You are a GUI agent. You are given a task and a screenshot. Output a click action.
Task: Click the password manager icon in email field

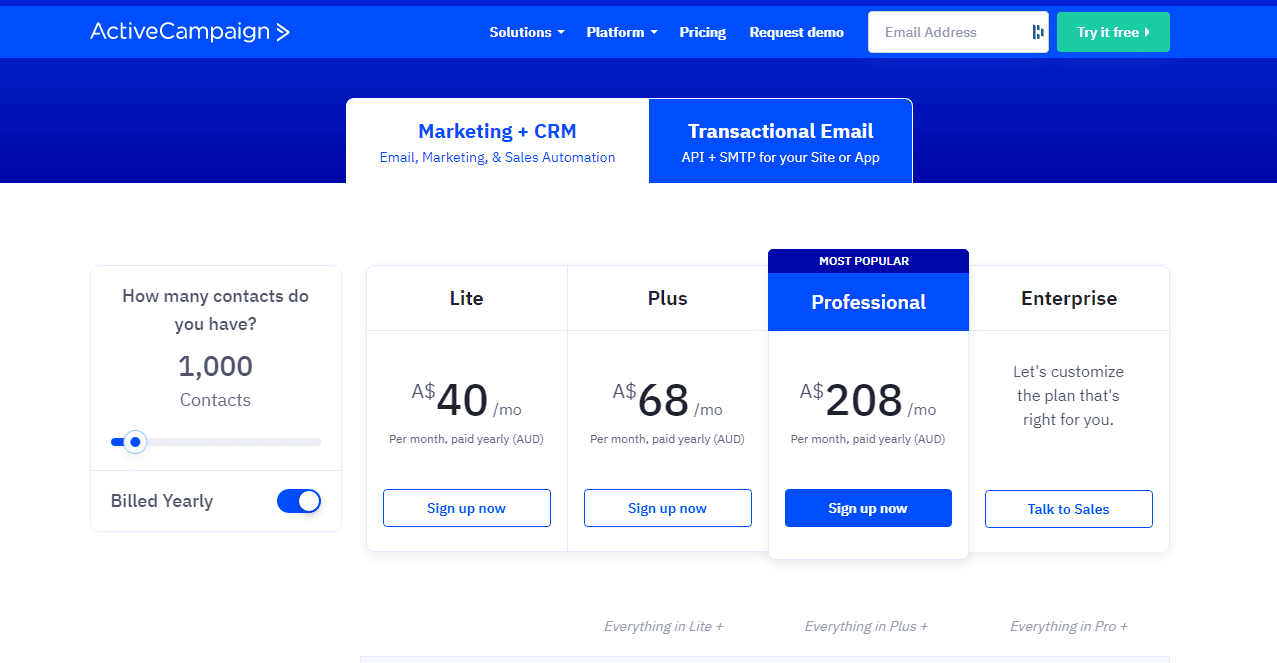(1037, 32)
